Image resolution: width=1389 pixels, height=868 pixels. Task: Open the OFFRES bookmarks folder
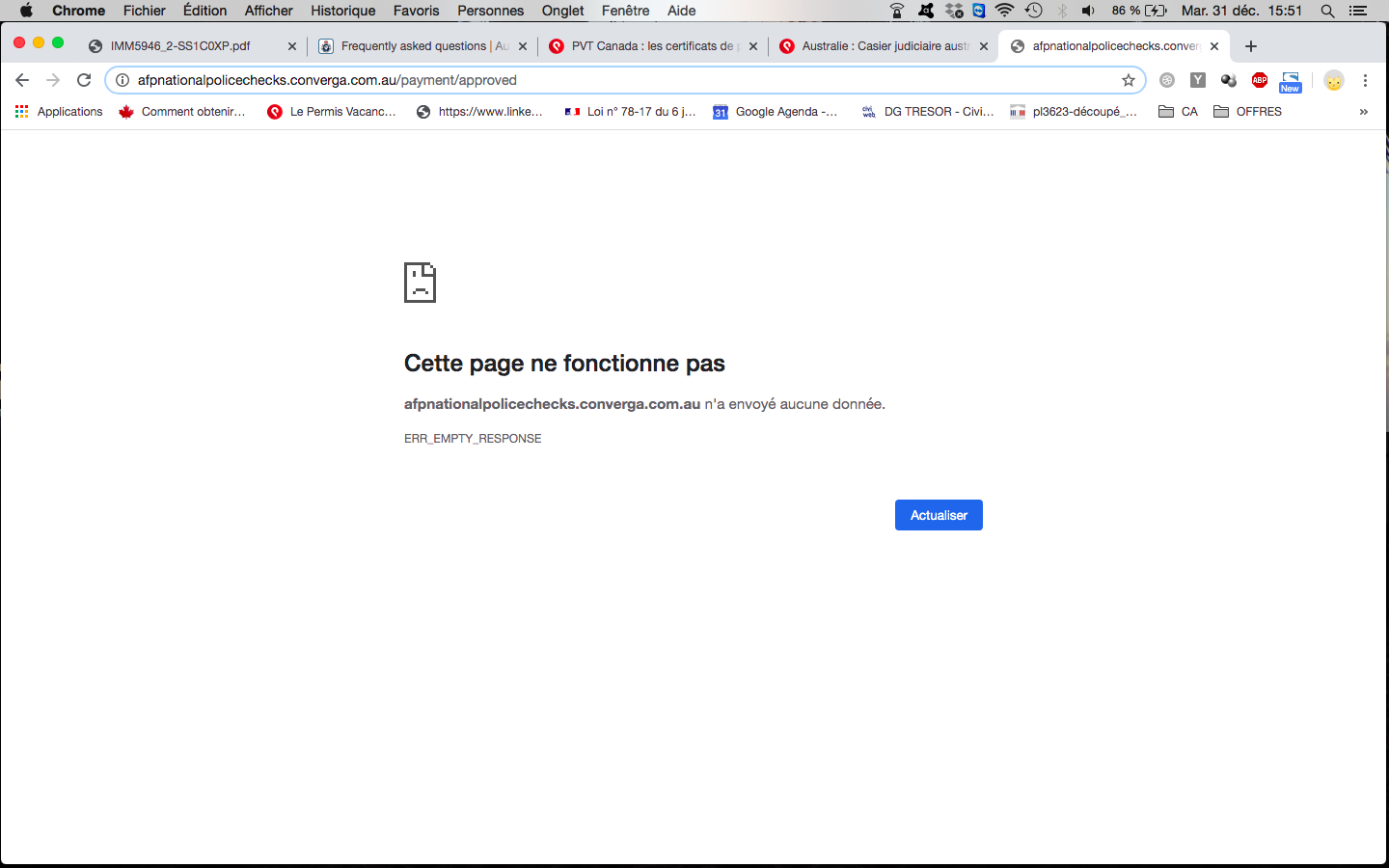pyautogui.click(x=1248, y=112)
